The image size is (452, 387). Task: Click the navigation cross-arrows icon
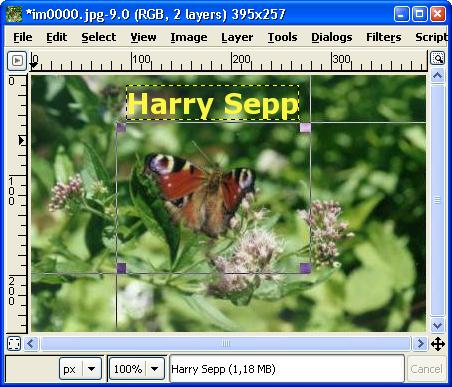coord(438,344)
